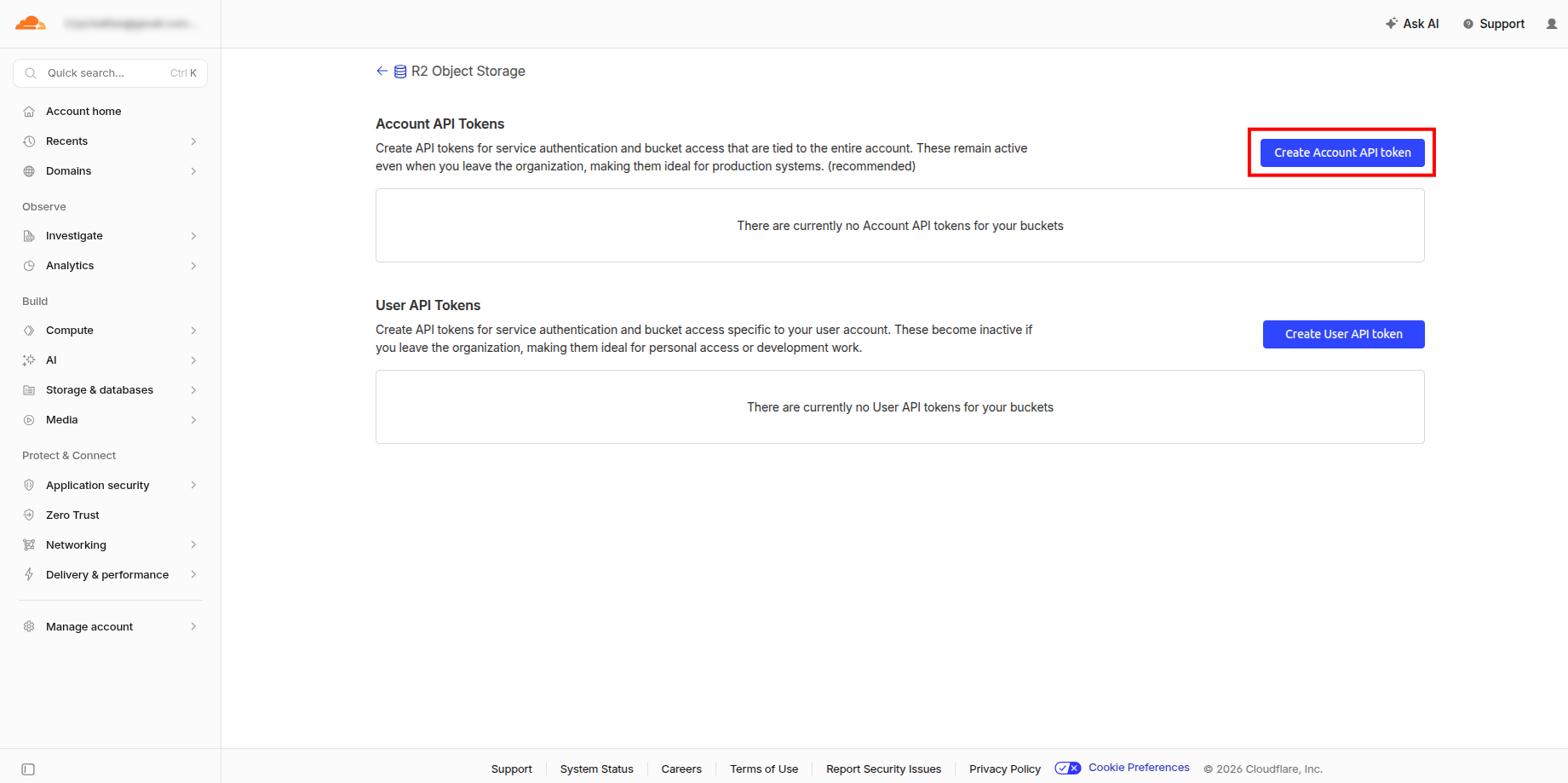Viewport: 1568px width, 783px height.
Task: Collapse sidebar with the panel icon
Action: coord(28,769)
